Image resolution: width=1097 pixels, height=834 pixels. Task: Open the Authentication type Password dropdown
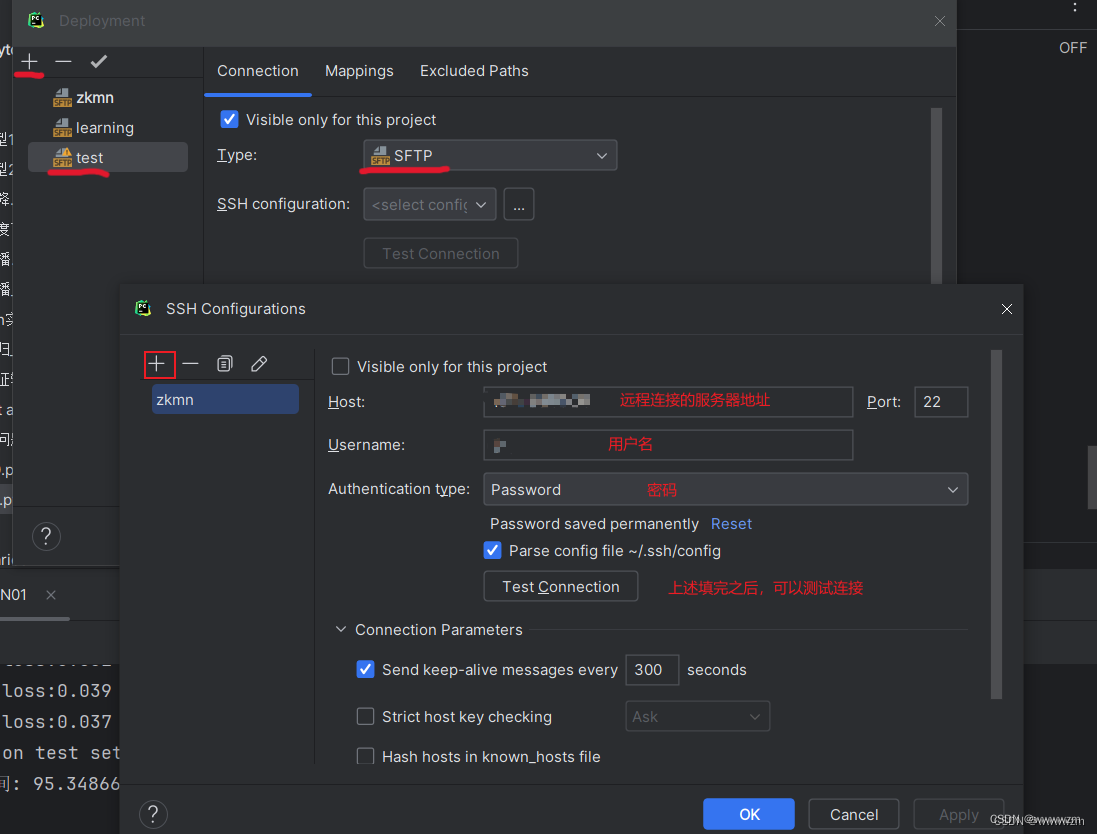coord(726,490)
